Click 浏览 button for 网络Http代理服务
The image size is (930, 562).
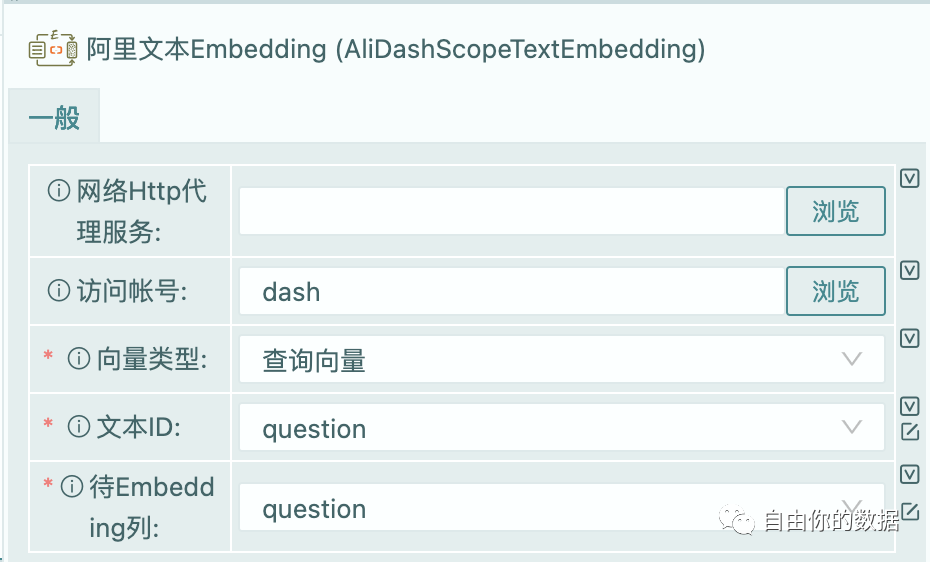835,211
